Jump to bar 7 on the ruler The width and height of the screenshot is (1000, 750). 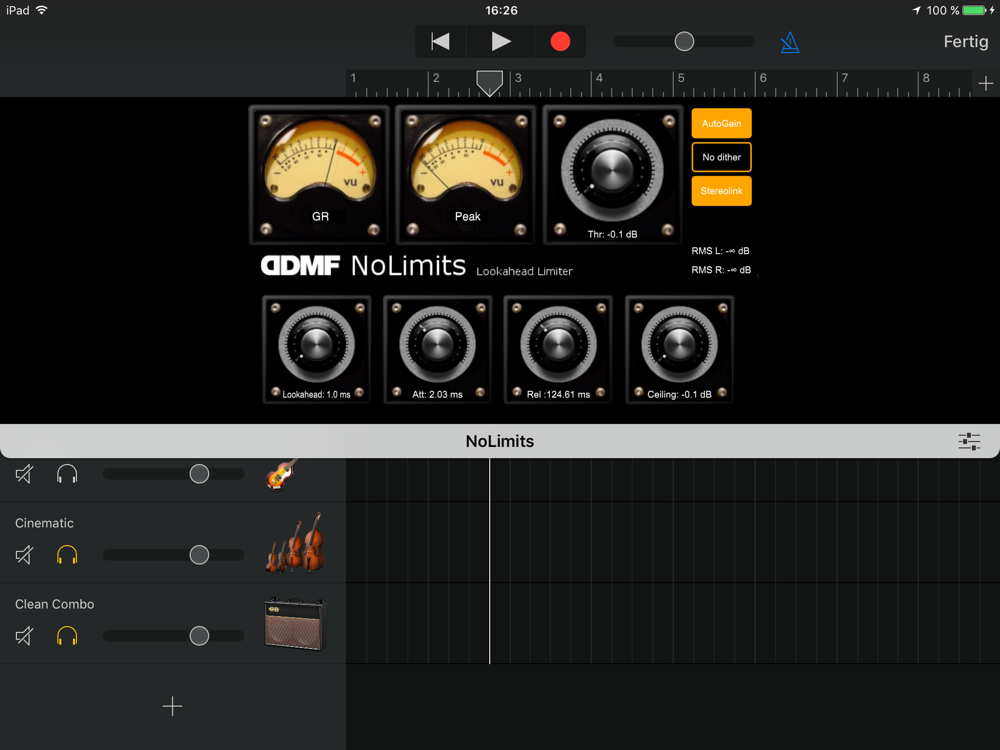pos(844,78)
